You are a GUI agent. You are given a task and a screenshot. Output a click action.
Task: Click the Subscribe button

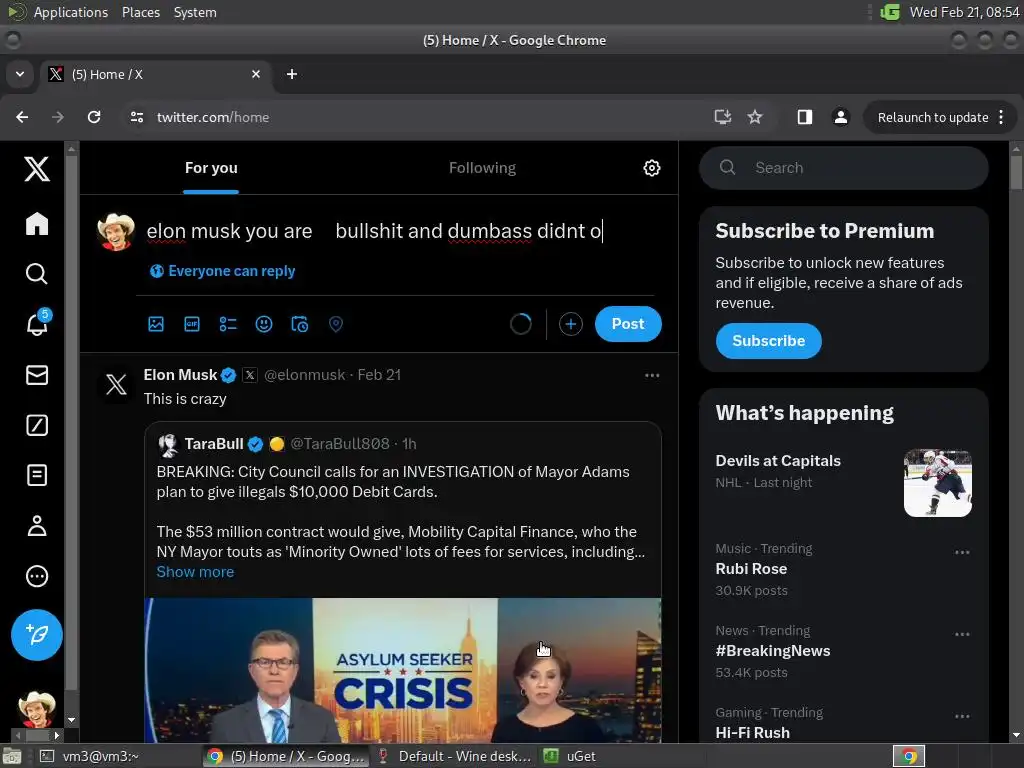coord(768,341)
